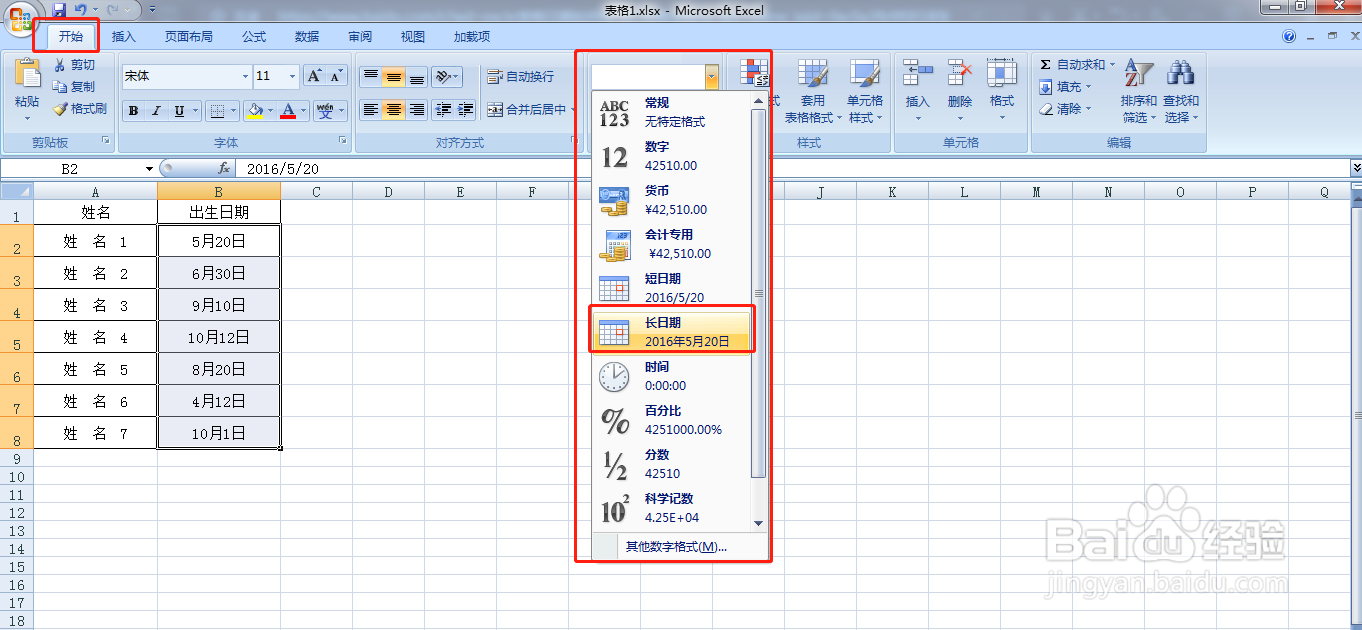Viewport: 1362px width, 630px height.
Task: Toggle underline formatting
Action: [x=179, y=111]
